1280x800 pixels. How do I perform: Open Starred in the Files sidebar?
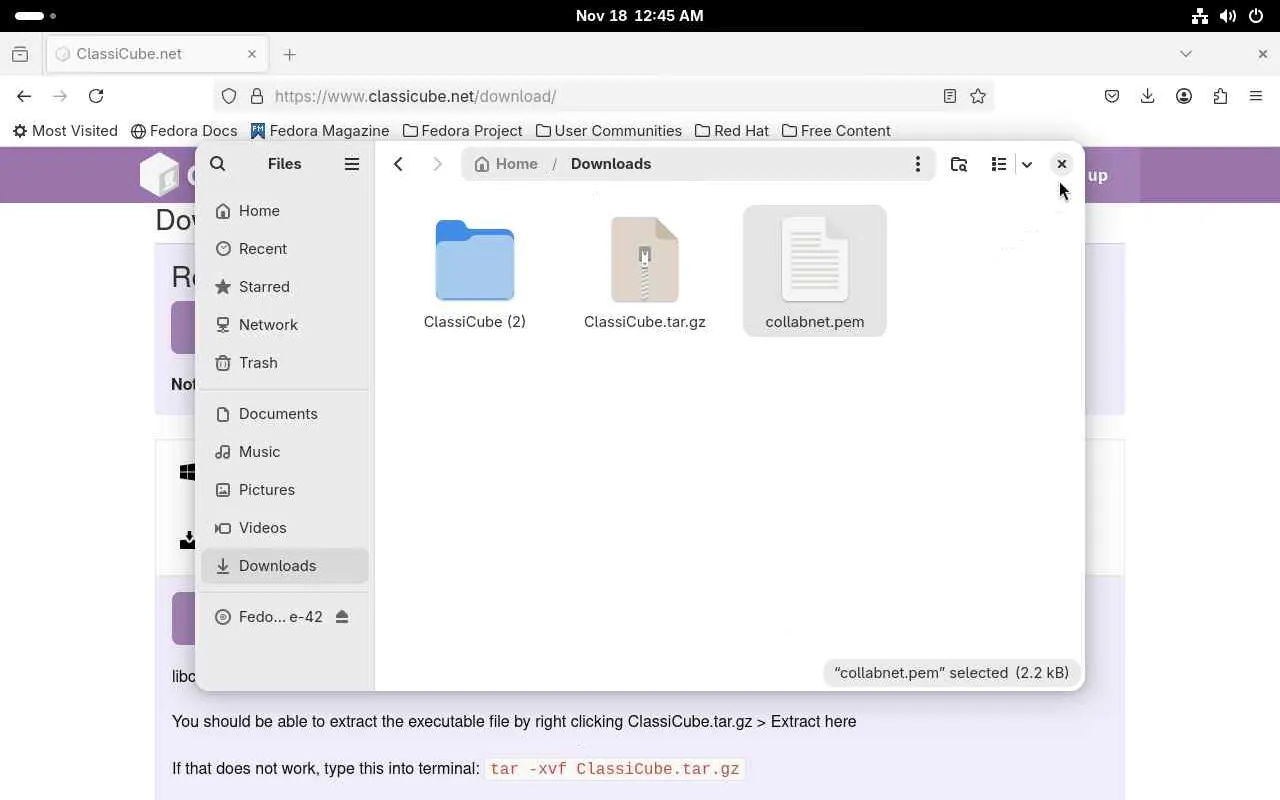(285, 287)
